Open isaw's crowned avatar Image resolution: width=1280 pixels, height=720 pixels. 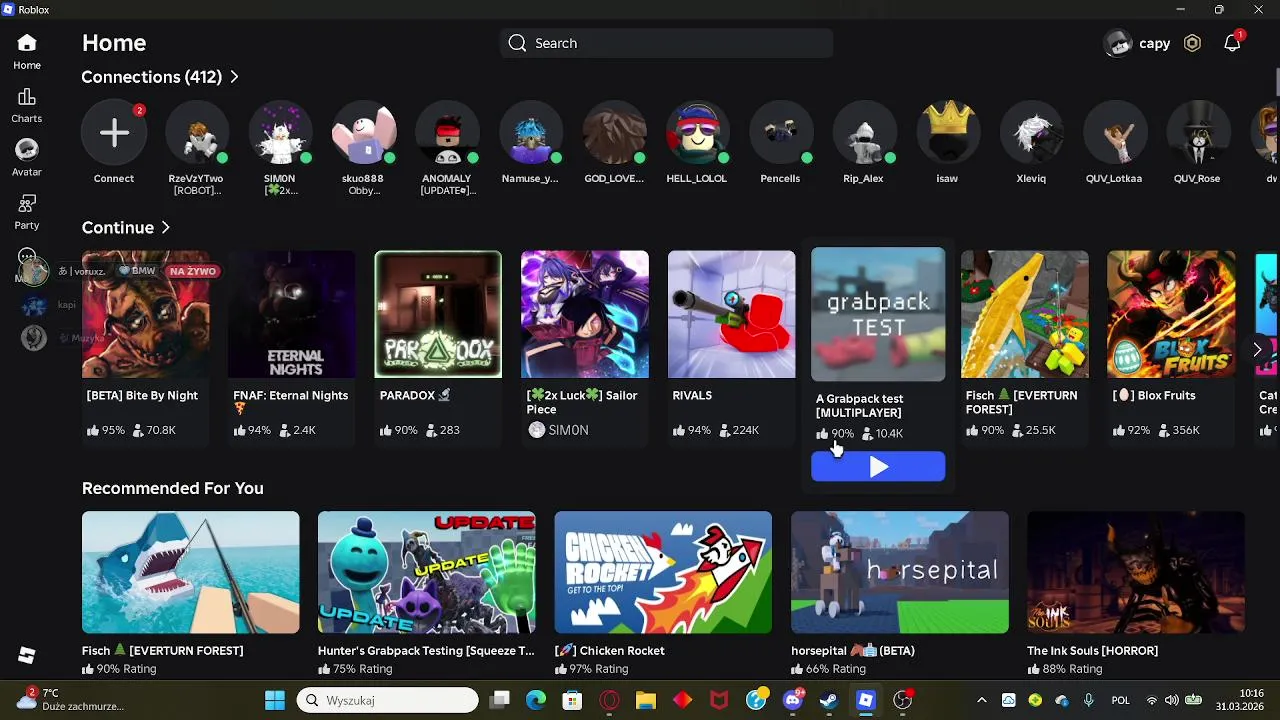pos(947,133)
